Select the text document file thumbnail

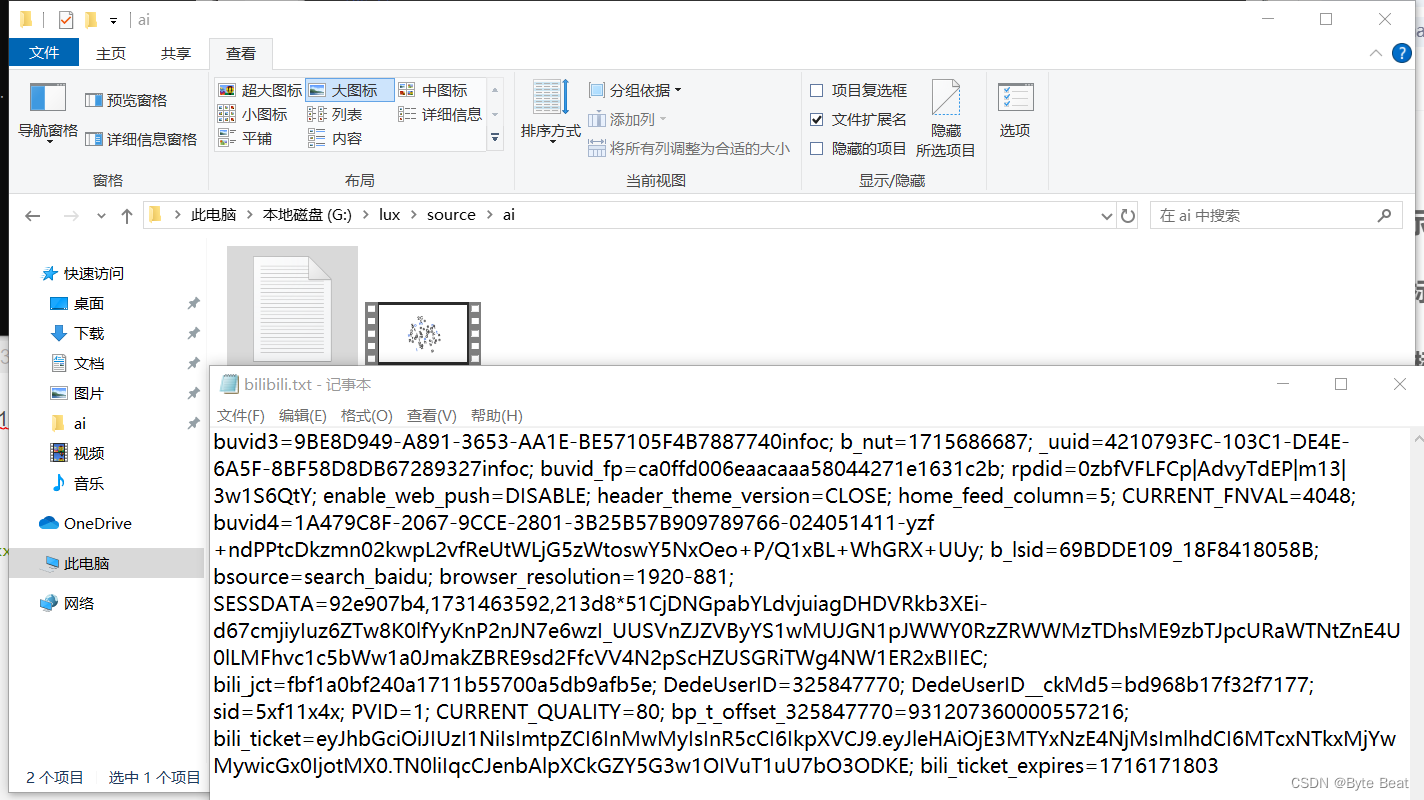tap(292, 307)
